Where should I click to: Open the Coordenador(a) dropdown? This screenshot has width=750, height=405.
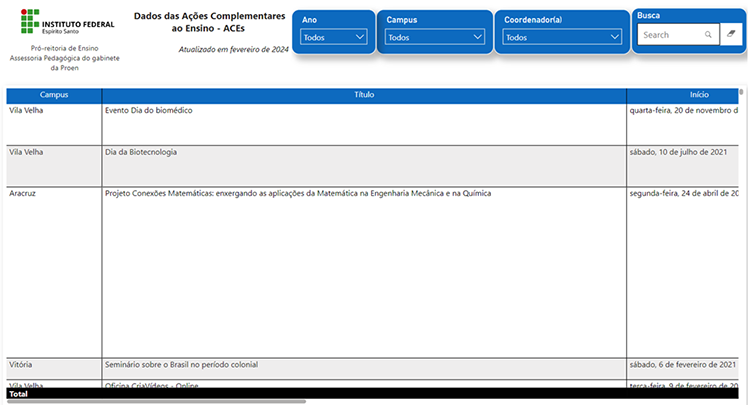tap(562, 37)
